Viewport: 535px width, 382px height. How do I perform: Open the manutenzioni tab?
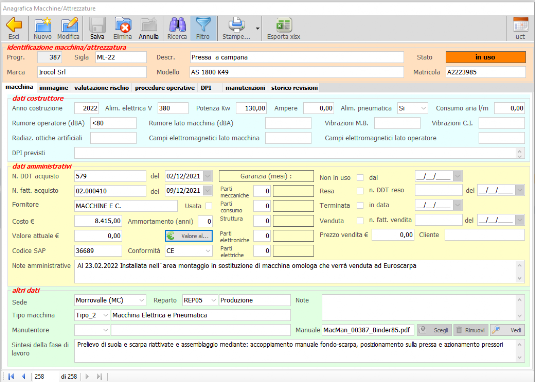click(245, 88)
